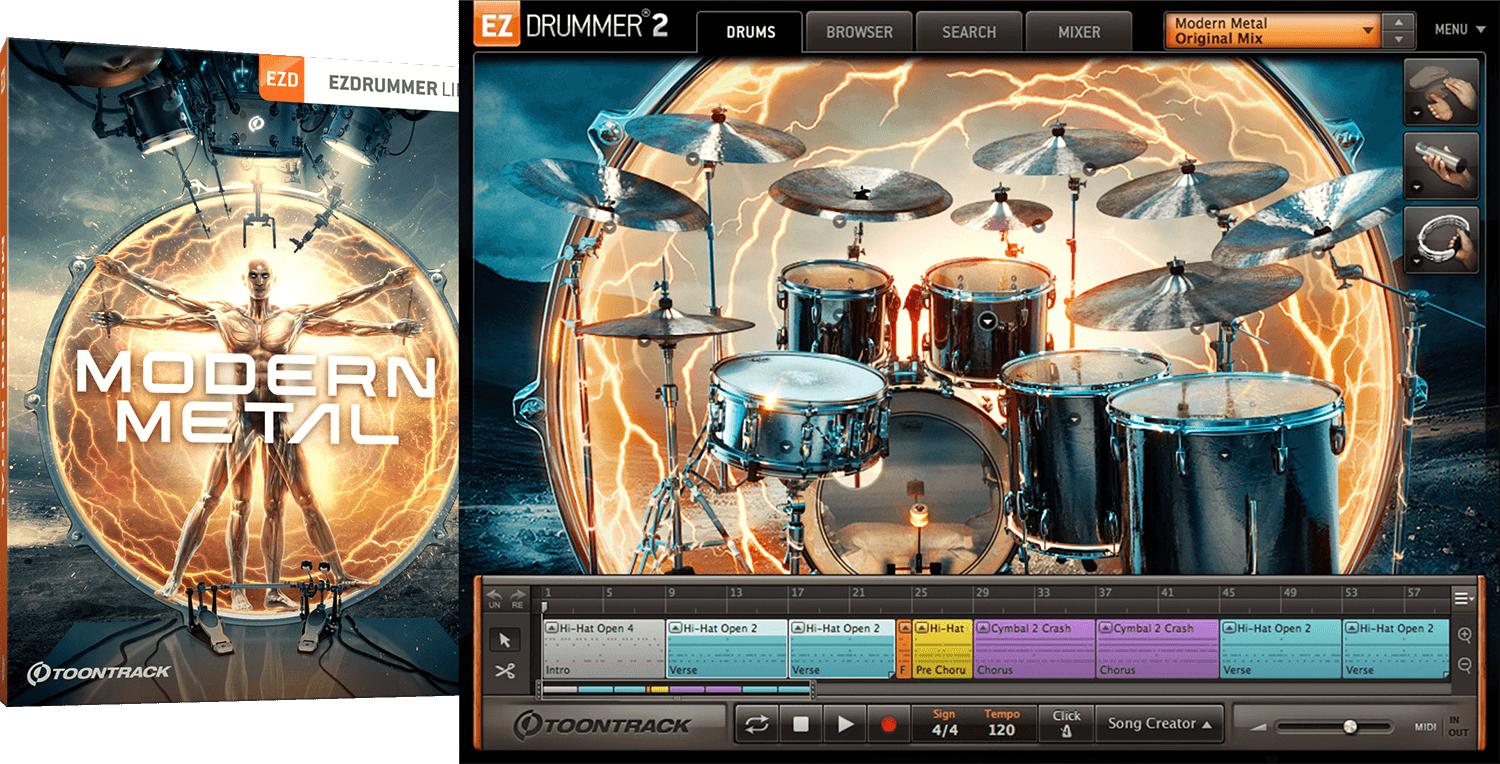Trigger the hand claps percussion pad
The width and height of the screenshot is (1500, 764).
tap(1441, 92)
